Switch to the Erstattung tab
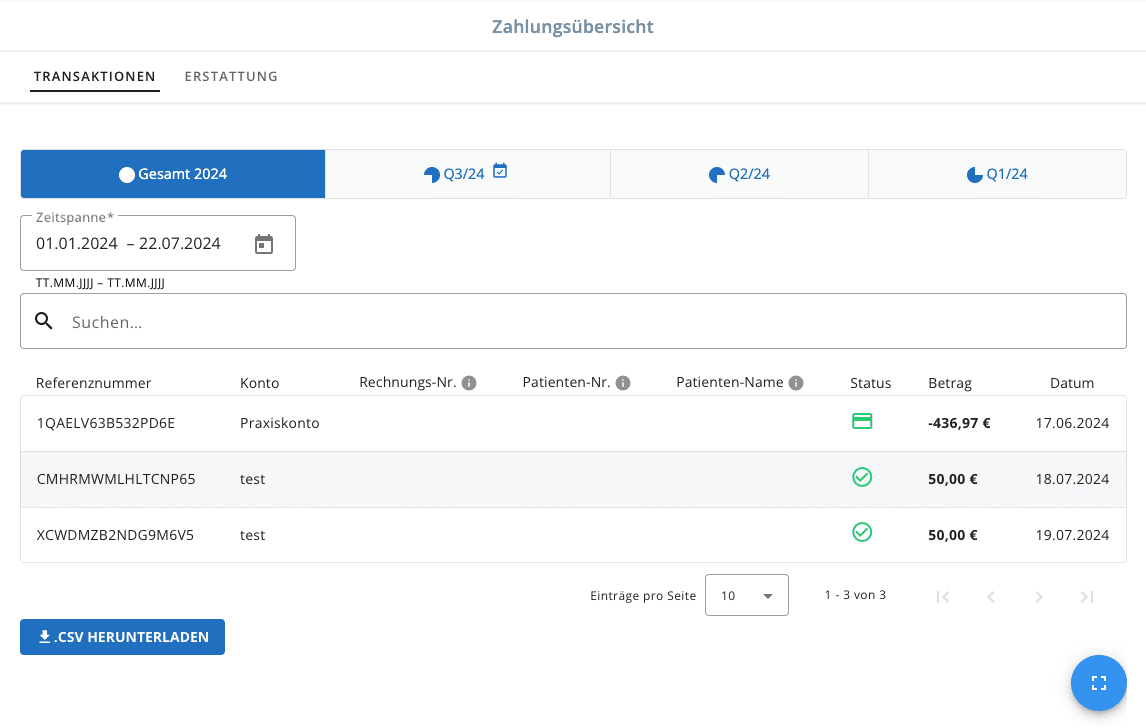The image size is (1146, 728). tap(231, 76)
